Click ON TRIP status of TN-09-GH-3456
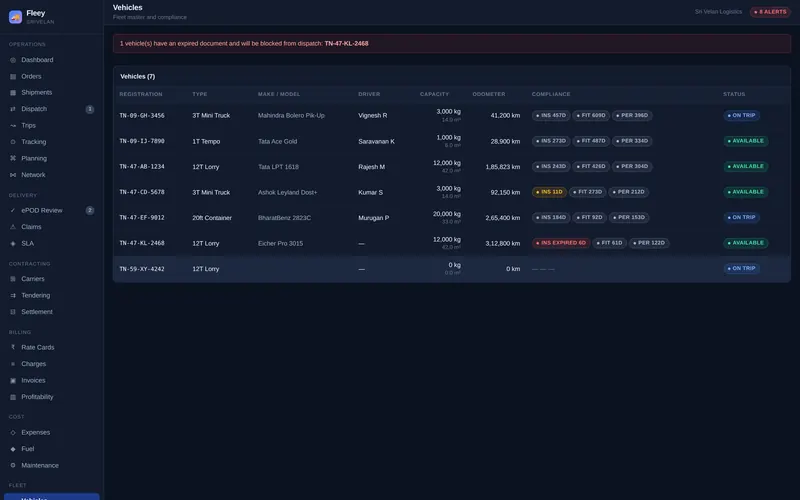The image size is (800, 500). [x=741, y=115]
